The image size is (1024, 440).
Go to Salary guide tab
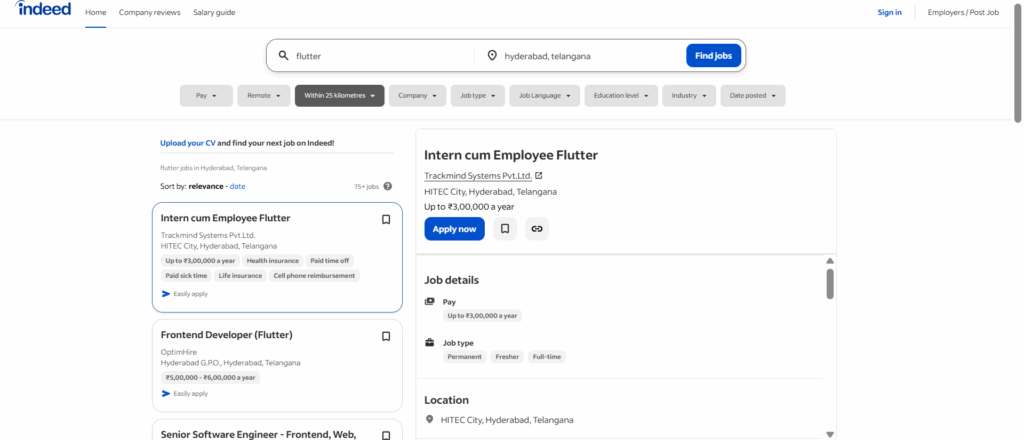[214, 12]
